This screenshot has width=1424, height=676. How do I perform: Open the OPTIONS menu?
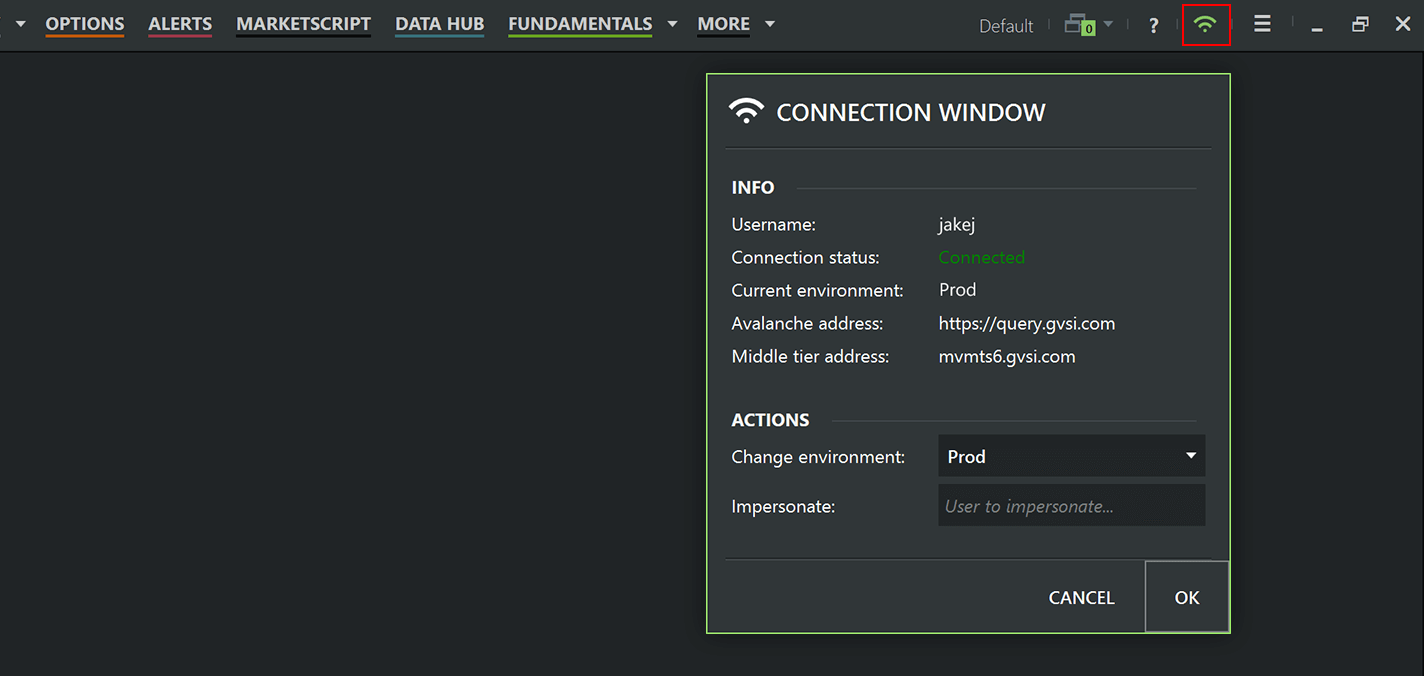[x=85, y=24]
